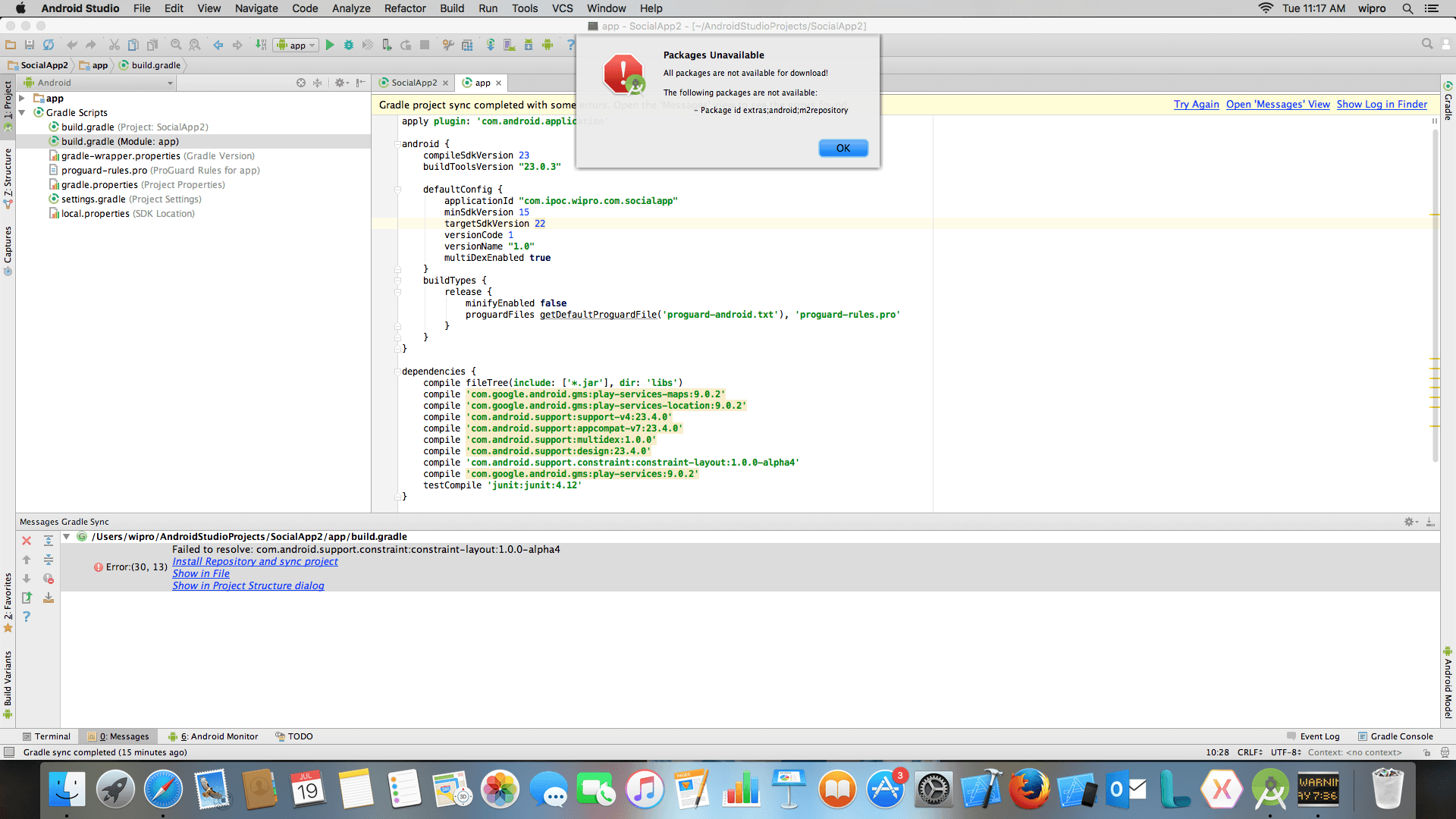Image resolution: width=1456 pixels, height=819 pixels.
Task: Click the blue Back navigation arrow
Action: [218, 45]
